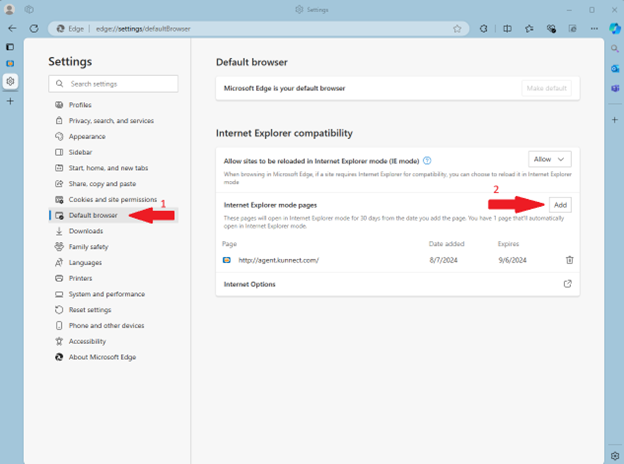Go to Downloads settings
Screen dimensions: 624x464
[85, 231]
